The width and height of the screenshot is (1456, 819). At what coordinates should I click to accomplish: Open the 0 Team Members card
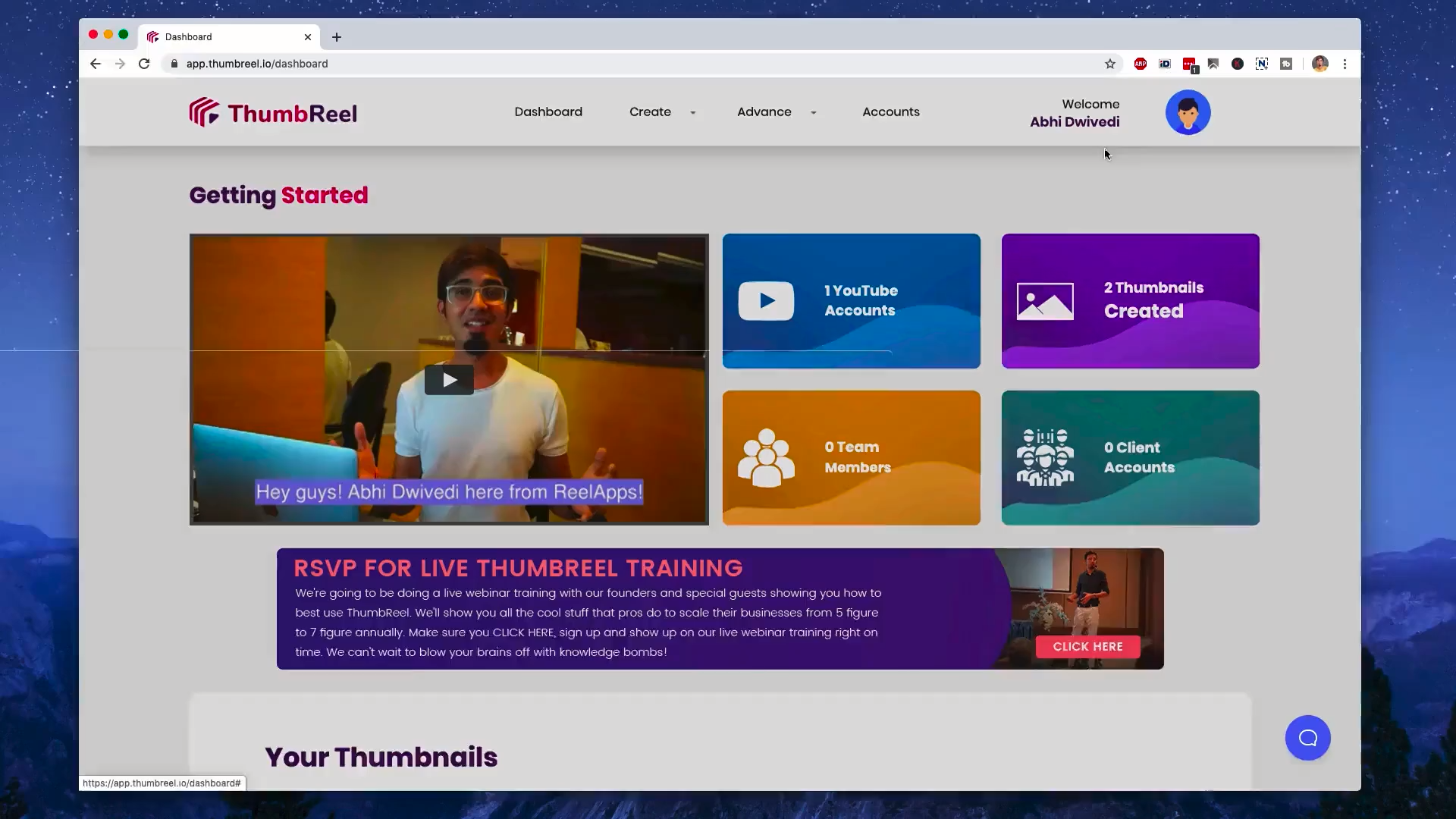(x=851, y=457)
